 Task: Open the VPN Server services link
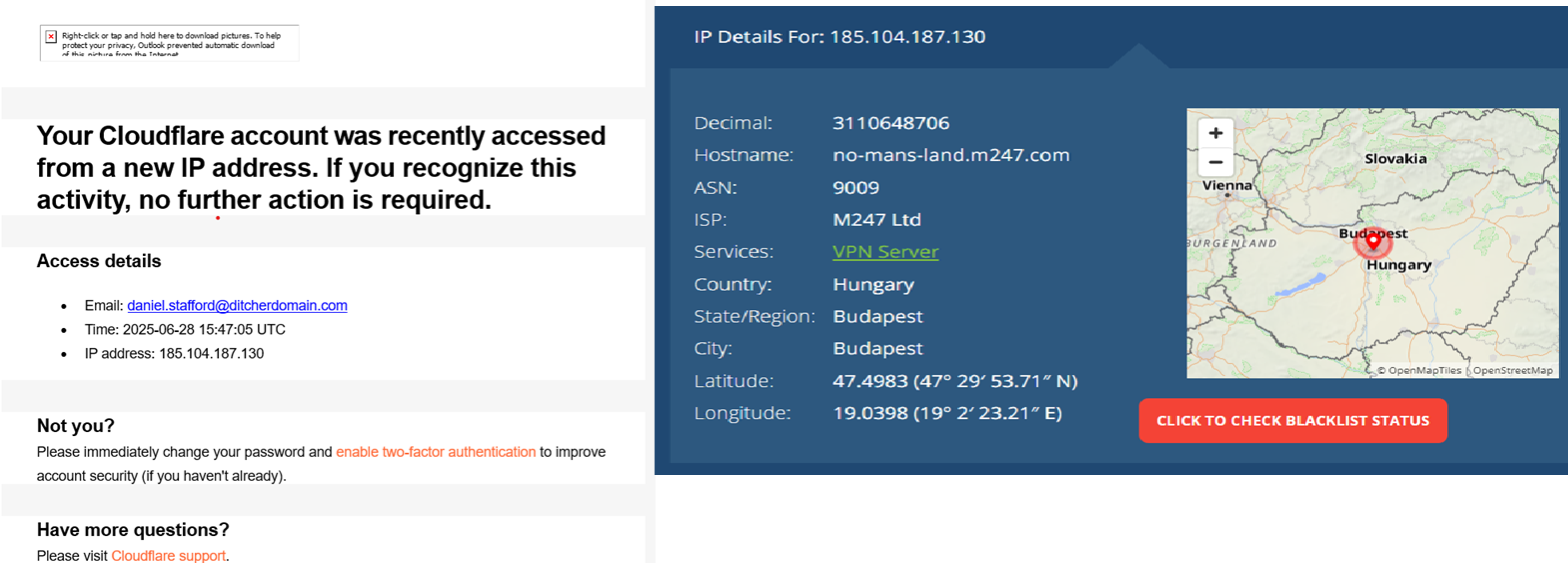pyautogui.click(x=885, y=252)
